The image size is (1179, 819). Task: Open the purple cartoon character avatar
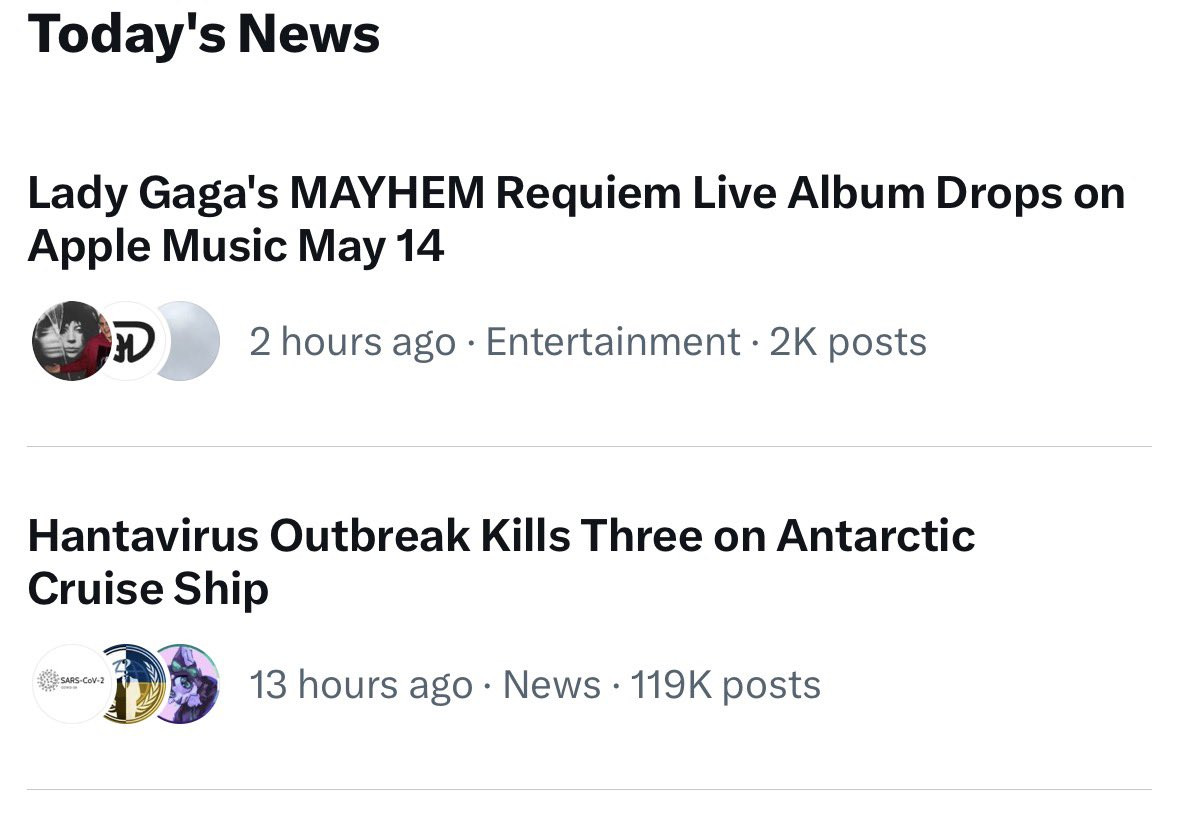pos(188,684)
